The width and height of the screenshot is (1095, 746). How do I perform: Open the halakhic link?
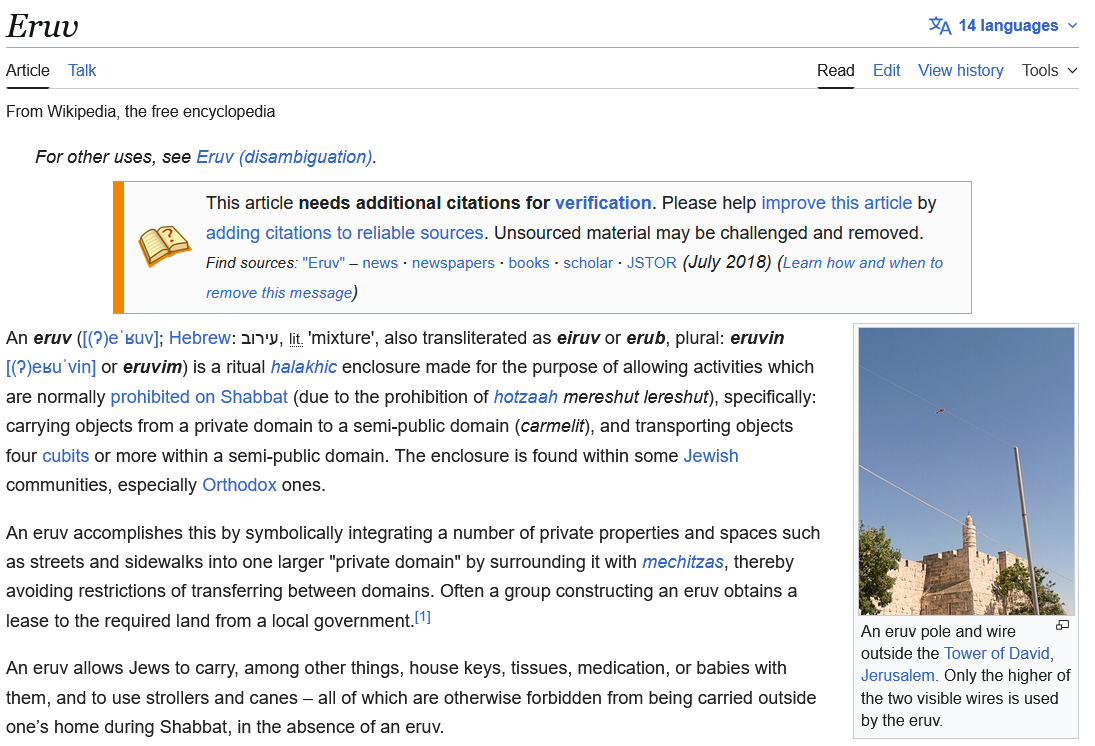pyautogui.click(x=304, y=367)
